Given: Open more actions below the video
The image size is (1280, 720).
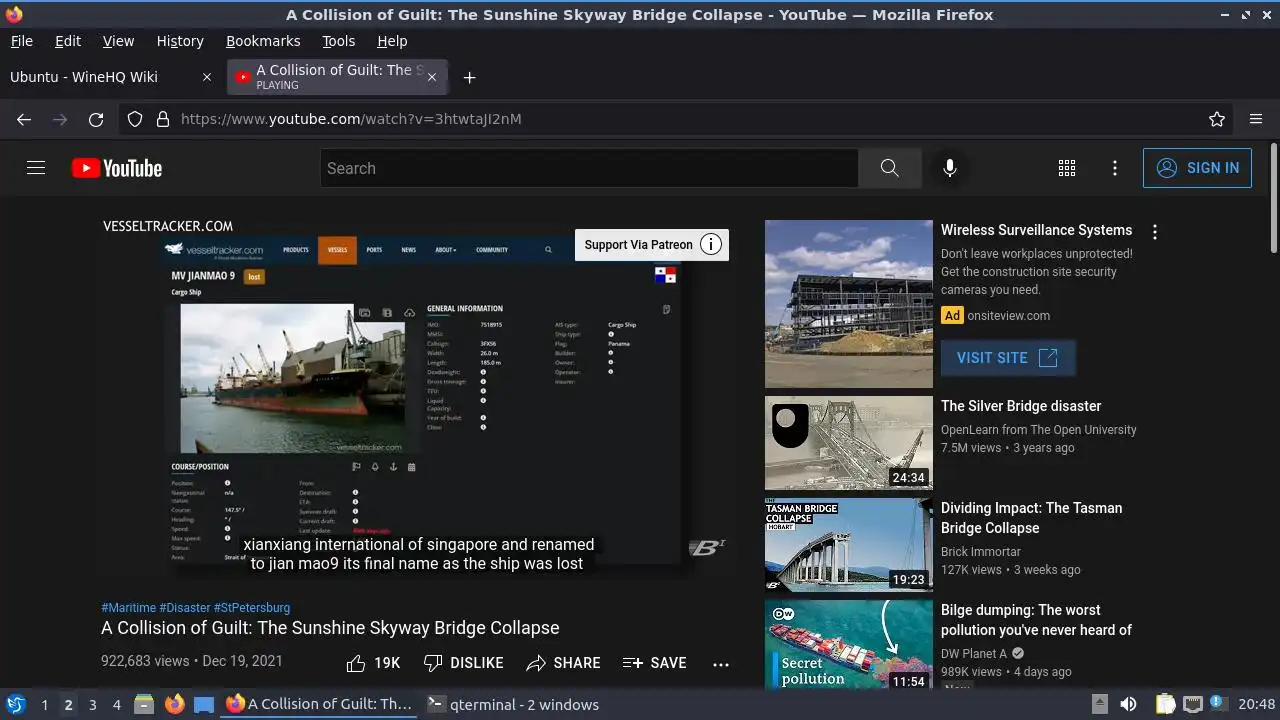Looking at the screenshot, I should pos(721,663).
